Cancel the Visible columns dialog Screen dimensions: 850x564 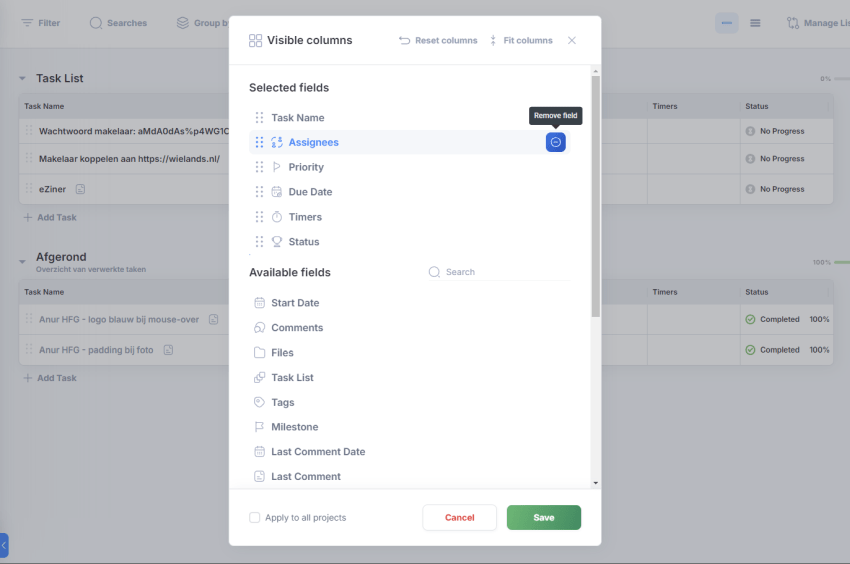pyautogui.click(x=459, y=518)
